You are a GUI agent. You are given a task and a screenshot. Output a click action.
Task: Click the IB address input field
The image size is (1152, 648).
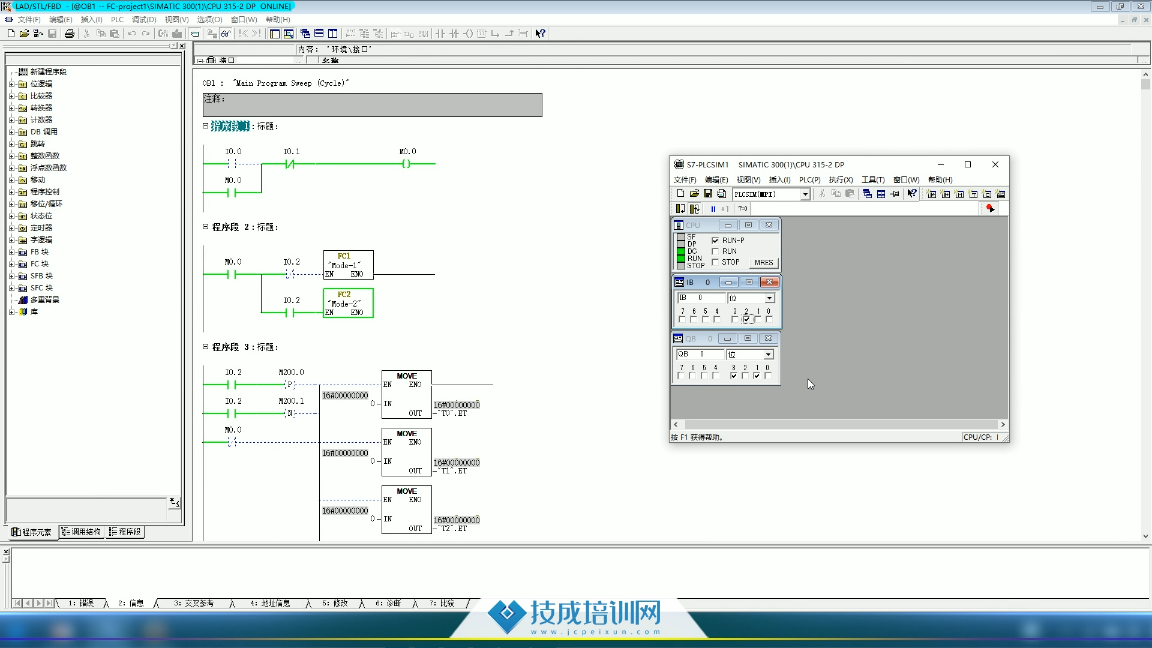point(700,298)
